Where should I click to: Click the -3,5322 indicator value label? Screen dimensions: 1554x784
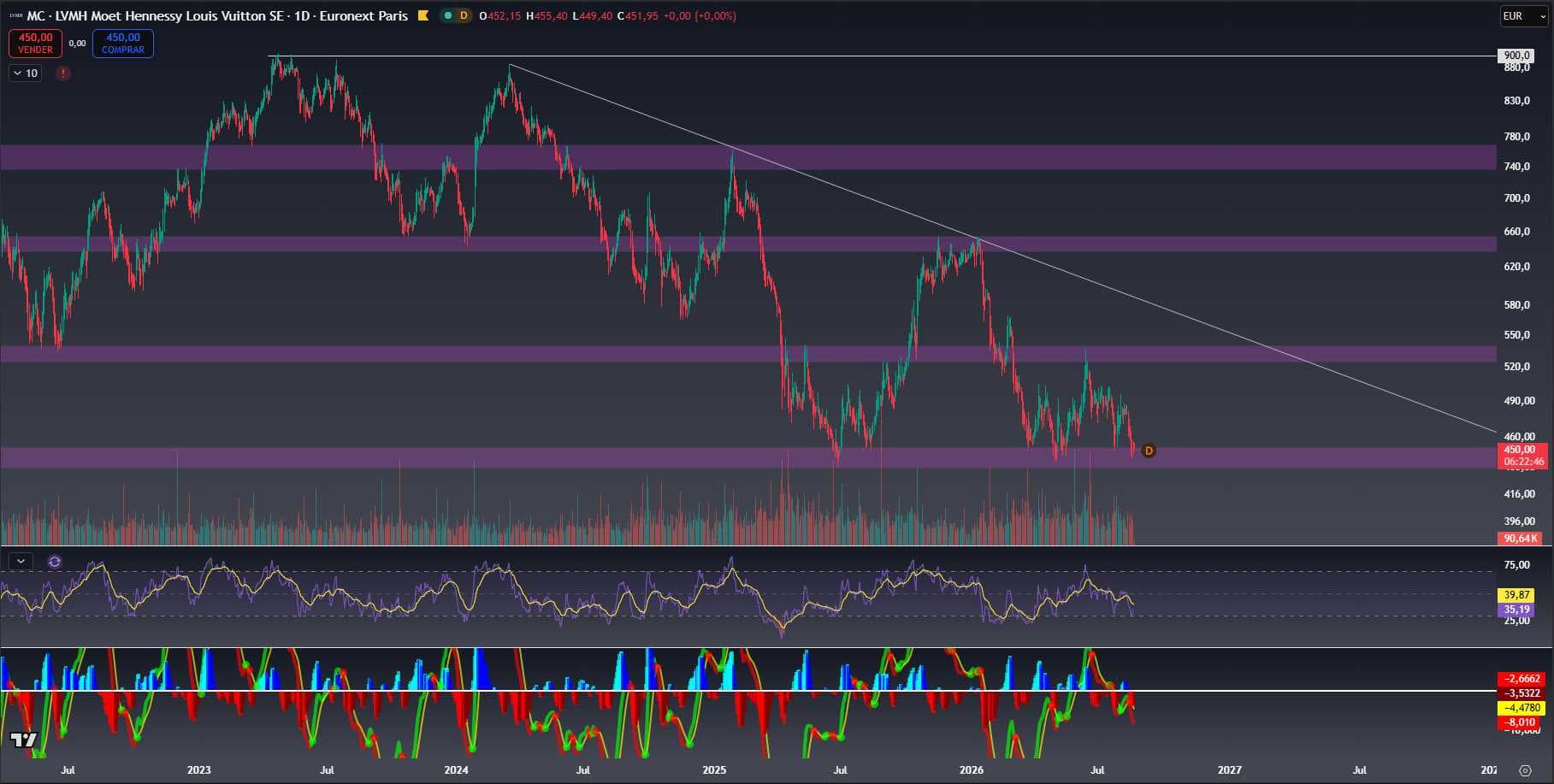pos(1522,693)
